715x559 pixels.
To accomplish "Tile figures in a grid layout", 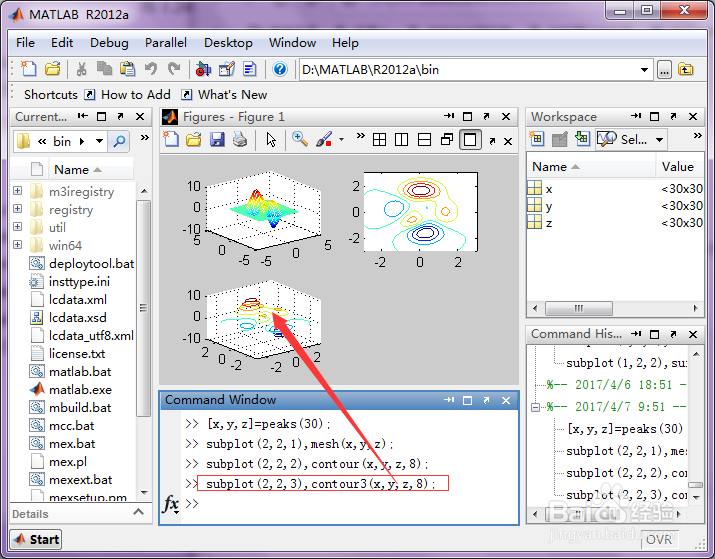I will (x=379, y=140).
